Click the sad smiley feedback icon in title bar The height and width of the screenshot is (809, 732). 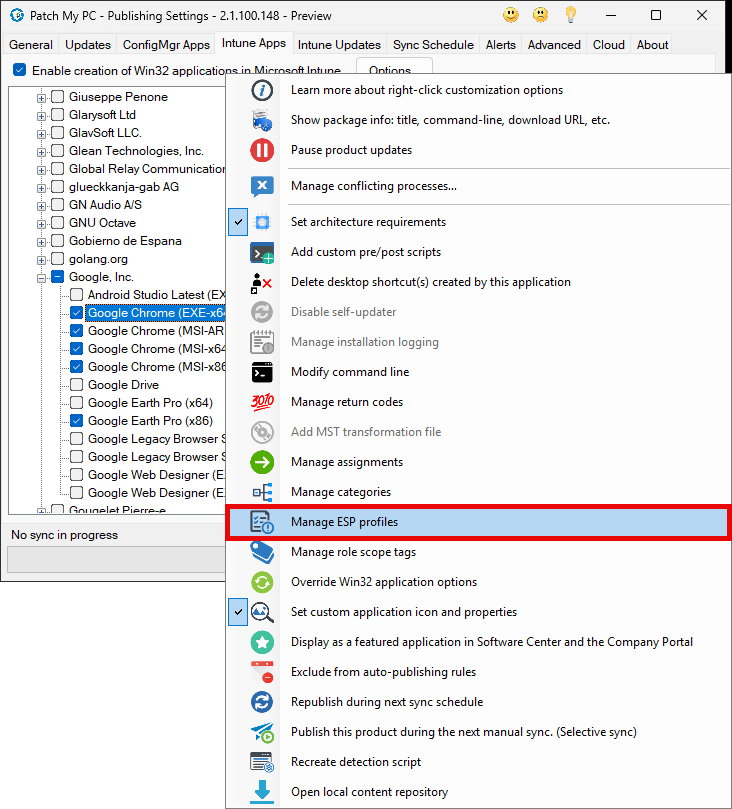click(541, 15)
